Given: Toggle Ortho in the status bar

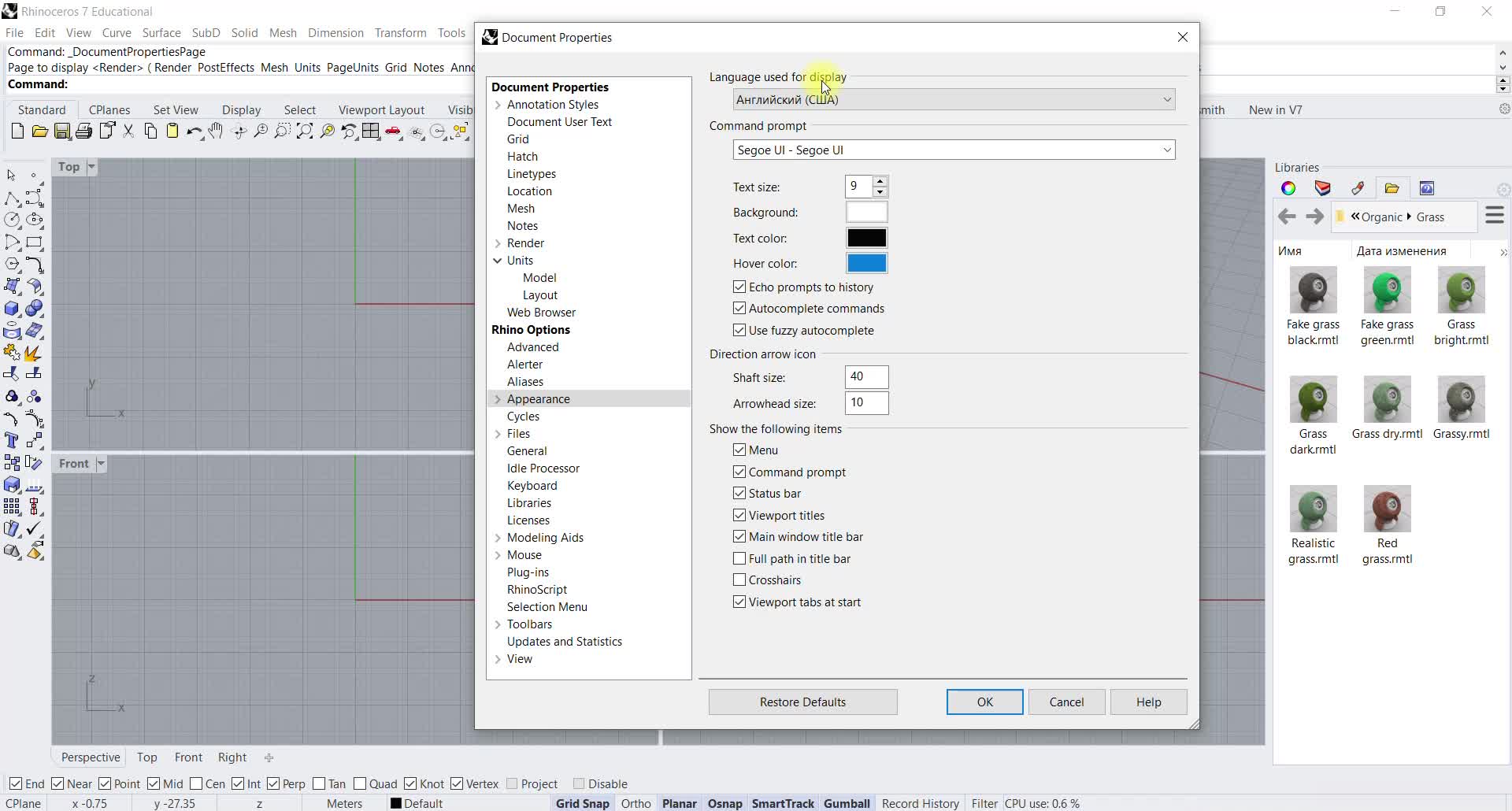Looking at the screenshot, I should click(636, 803).
